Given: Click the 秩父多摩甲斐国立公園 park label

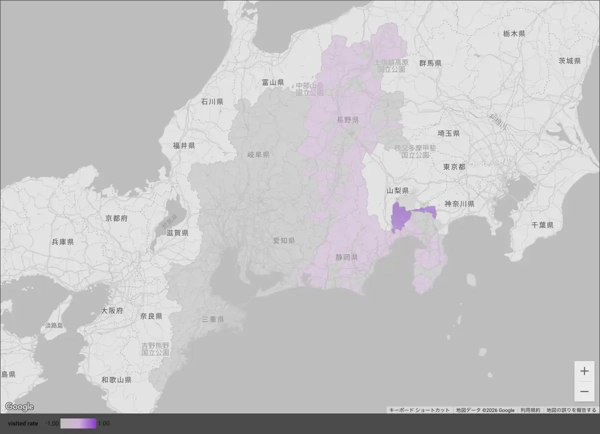Looking at the screenshot, I should coord(415,151).
